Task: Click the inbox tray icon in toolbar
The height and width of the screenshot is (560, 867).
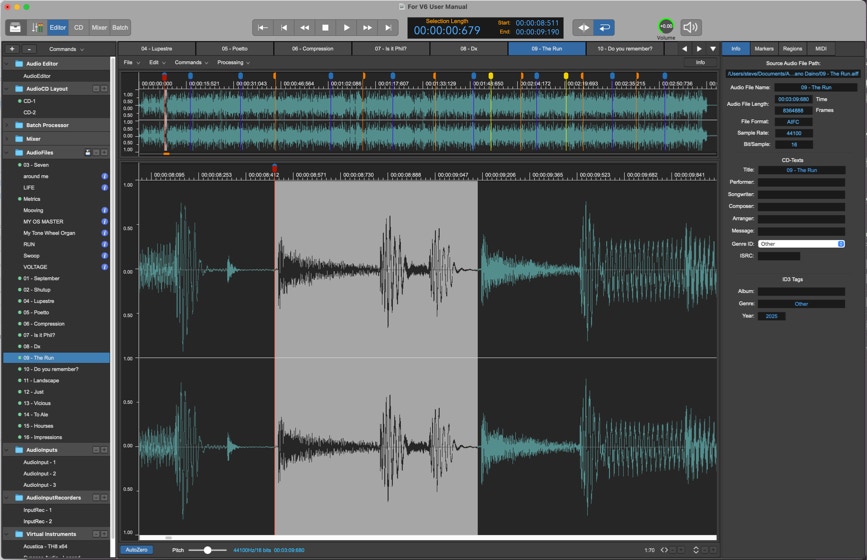Action: [x=14, y=27]
